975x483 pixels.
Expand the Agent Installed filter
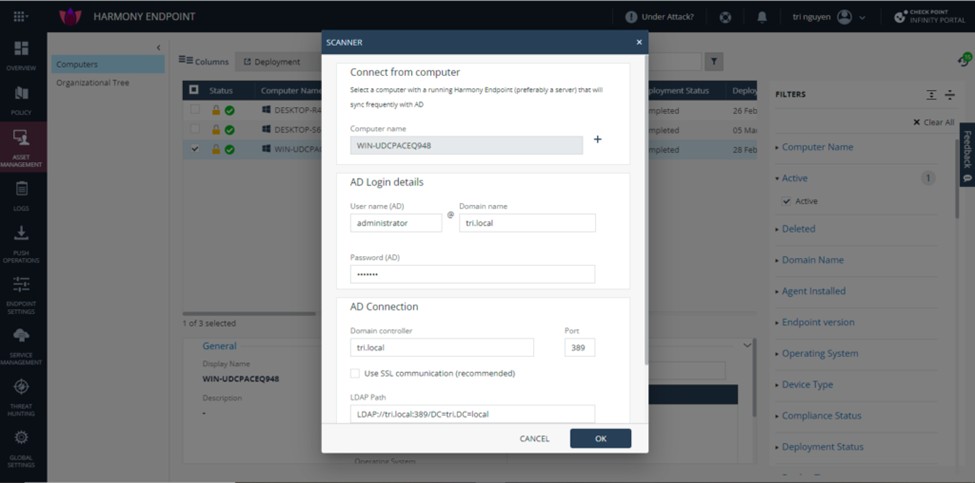[810, 291]
